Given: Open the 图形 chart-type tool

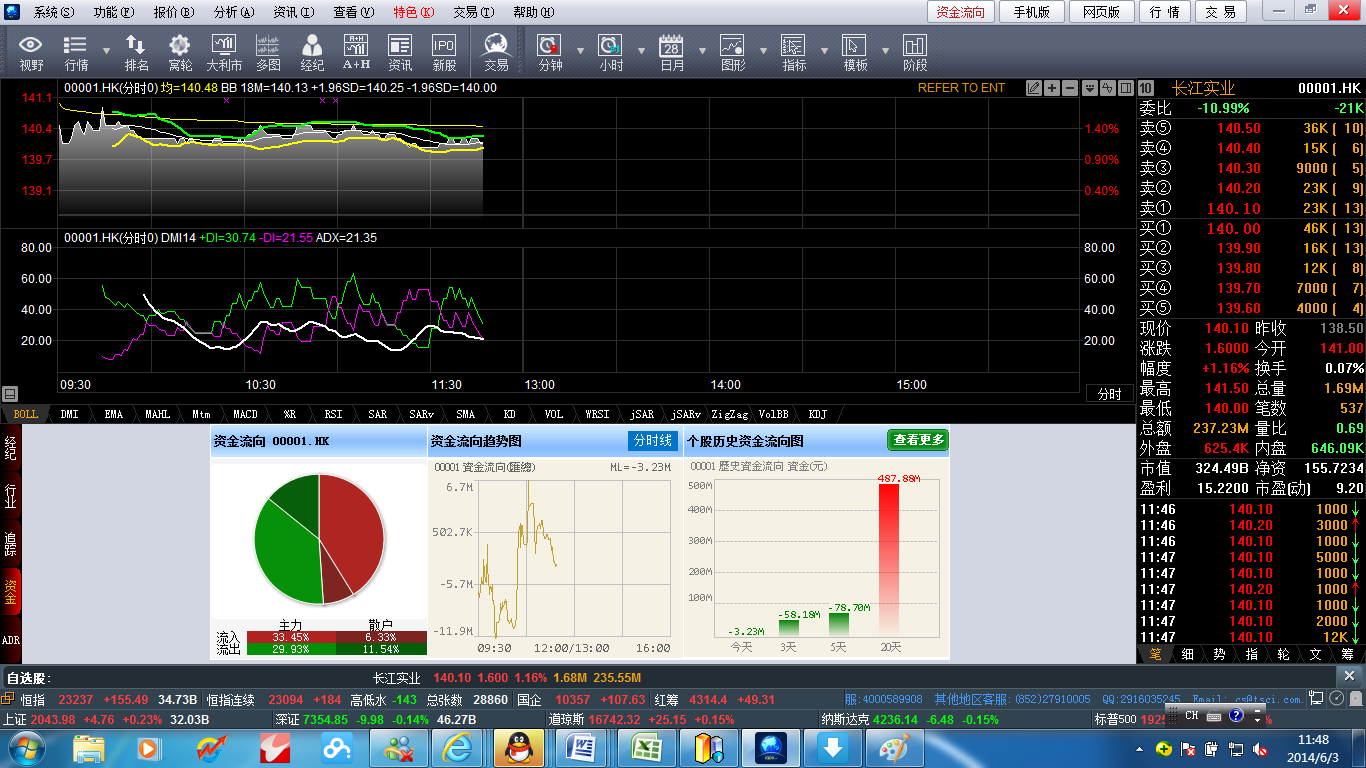Looking at the screenshot, I should pos(733,52).
